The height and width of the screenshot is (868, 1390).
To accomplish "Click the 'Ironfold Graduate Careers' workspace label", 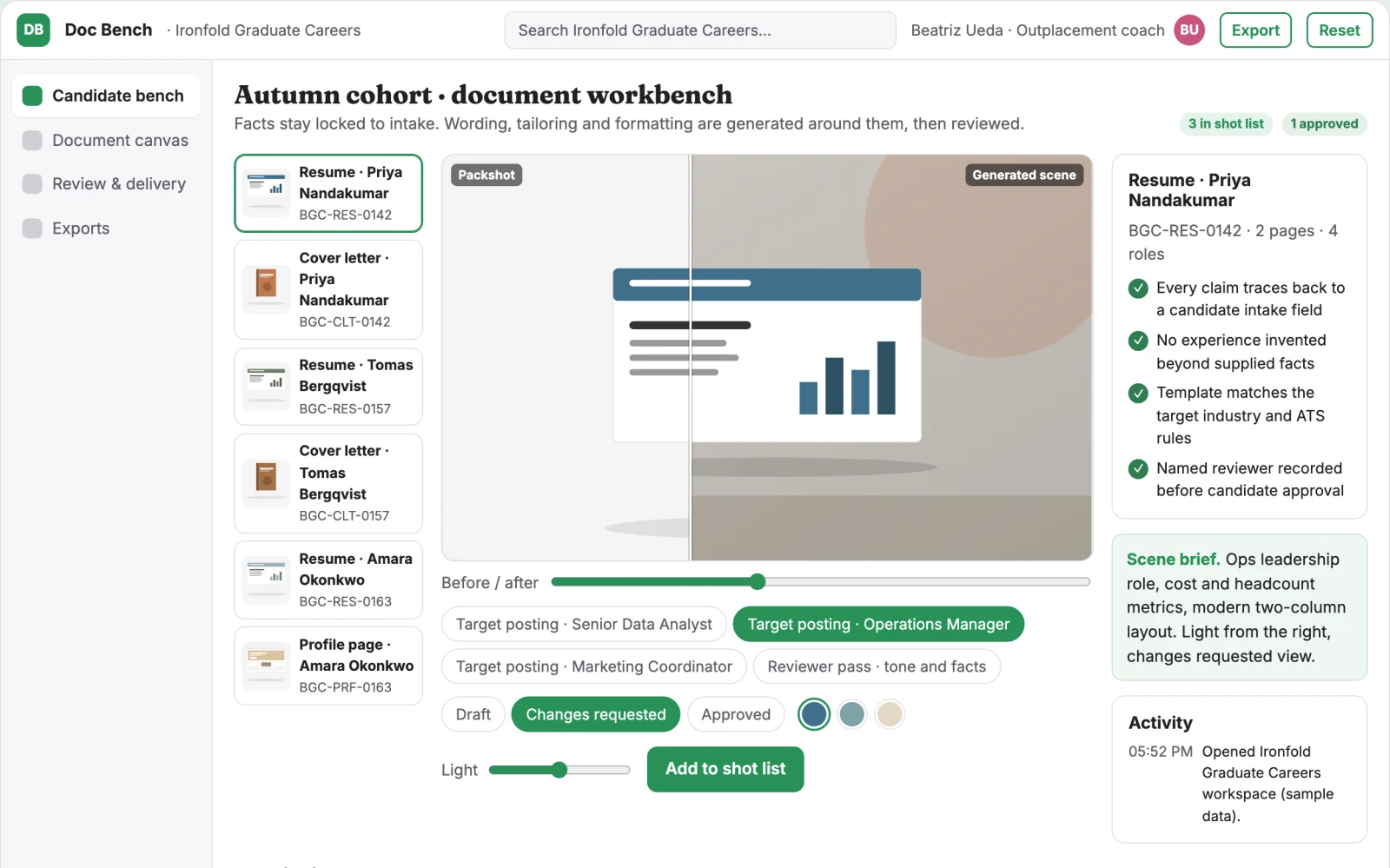I will coord(268,30).
